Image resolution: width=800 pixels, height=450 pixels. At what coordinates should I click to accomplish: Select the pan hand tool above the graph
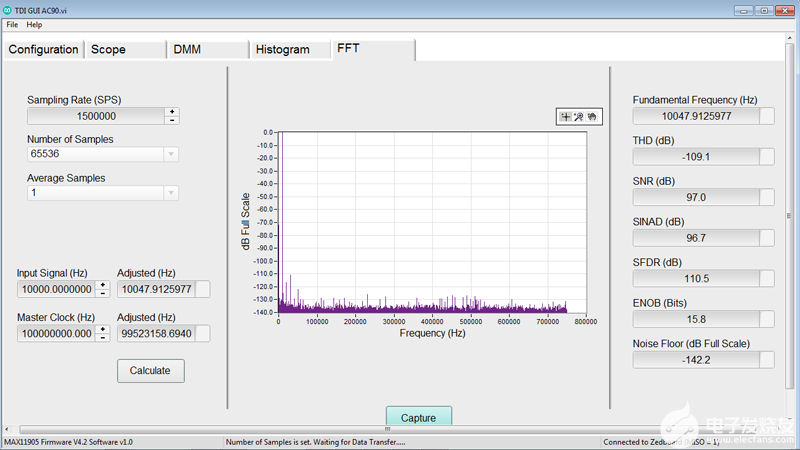(592, 117)
